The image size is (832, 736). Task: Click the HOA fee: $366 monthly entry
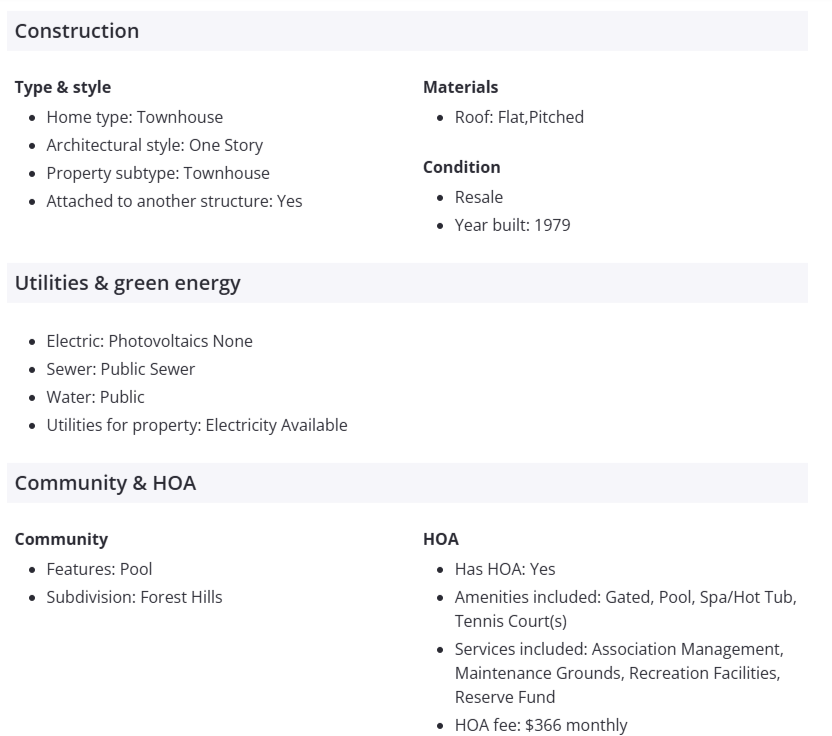tap(540, 725)
